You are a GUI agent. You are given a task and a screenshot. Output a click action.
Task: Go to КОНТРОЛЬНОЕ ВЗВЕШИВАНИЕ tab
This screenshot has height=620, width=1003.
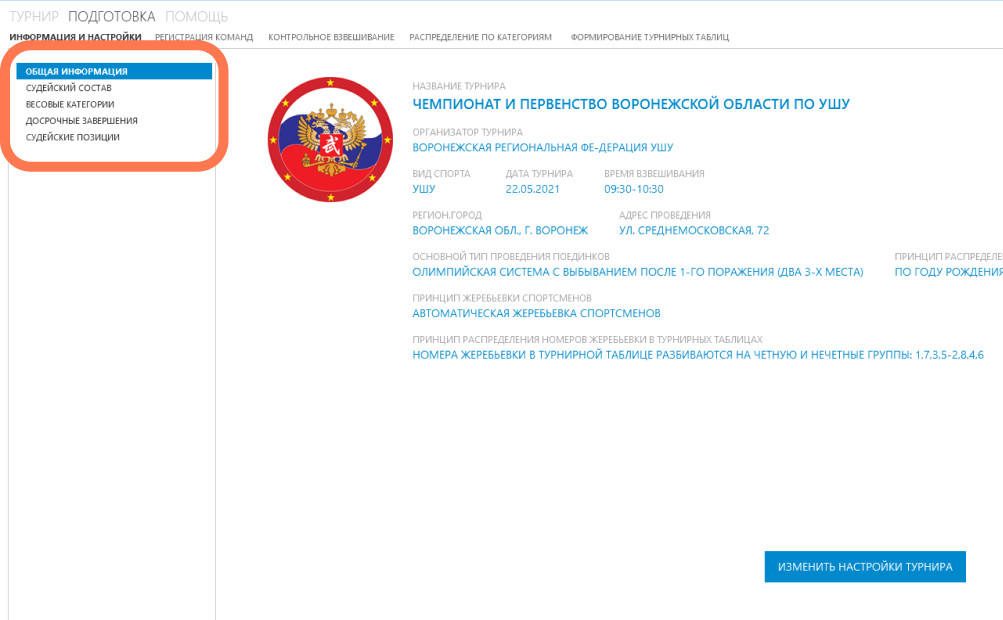tap(331, 37)
